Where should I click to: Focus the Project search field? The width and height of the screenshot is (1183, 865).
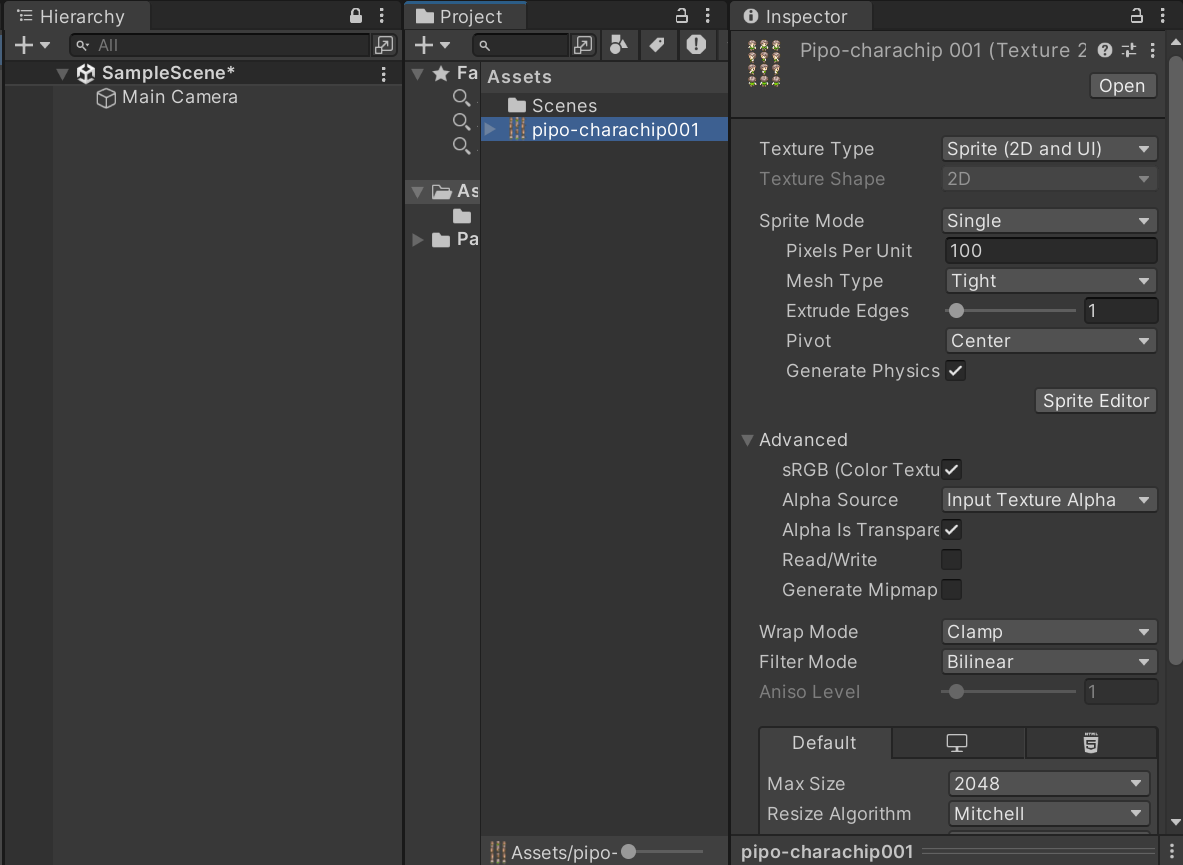click(520, 45)
